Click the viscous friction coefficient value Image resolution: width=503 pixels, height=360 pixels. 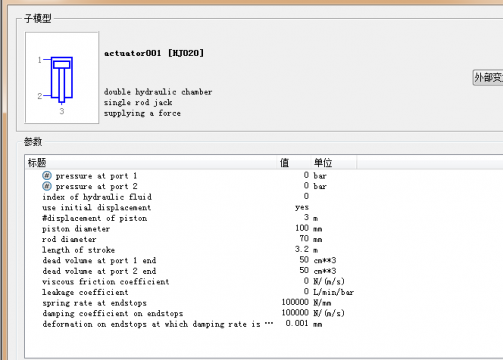(x=306, y=281)
